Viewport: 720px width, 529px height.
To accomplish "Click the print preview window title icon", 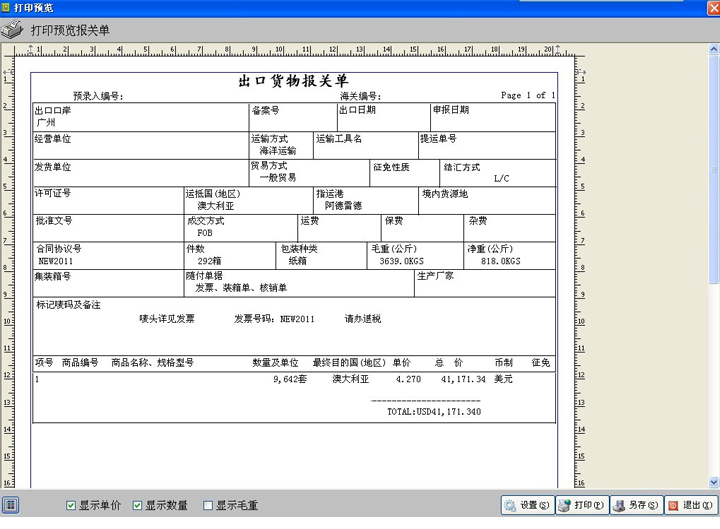I will click(x=6, y=7).
